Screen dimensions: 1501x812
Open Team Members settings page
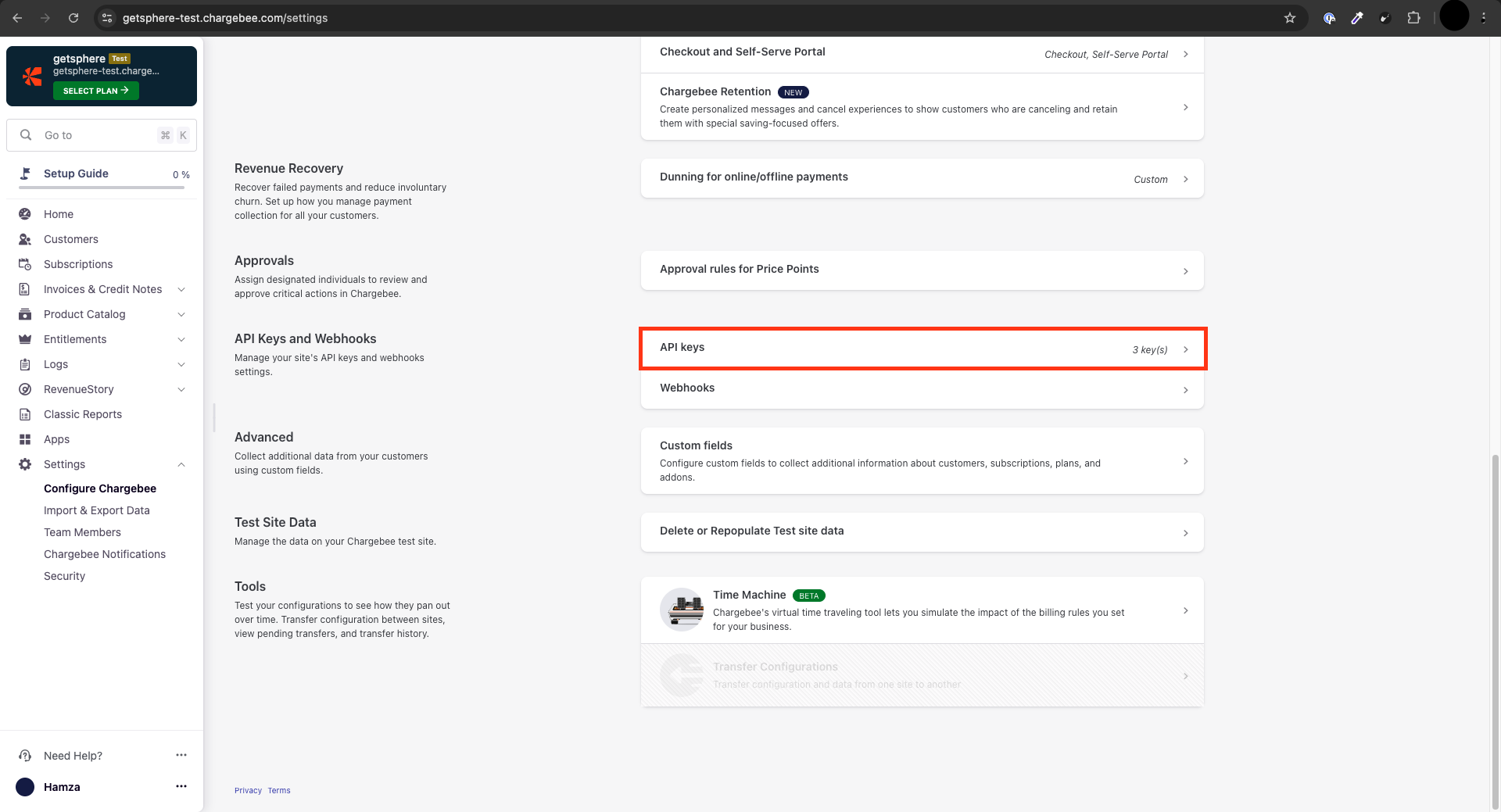coord(82,532)
